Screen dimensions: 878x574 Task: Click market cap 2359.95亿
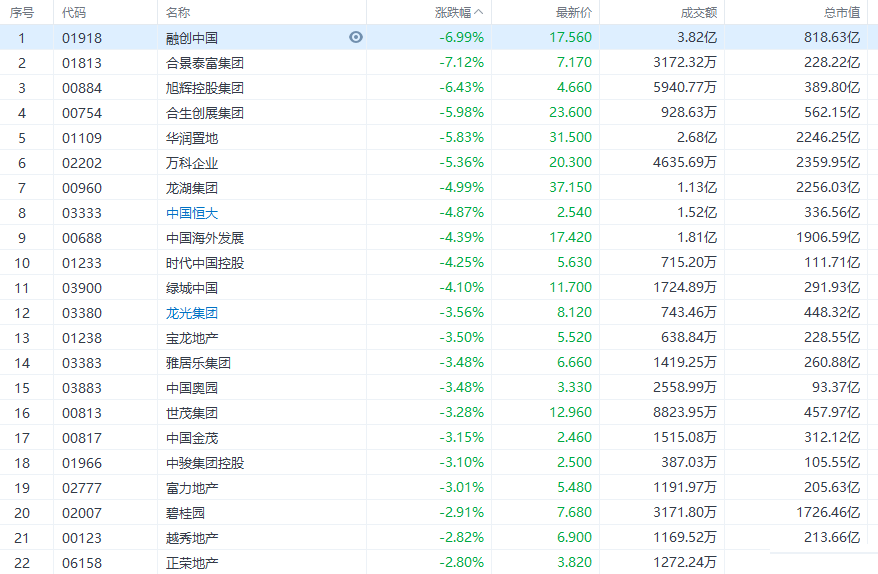click(828, 162)
